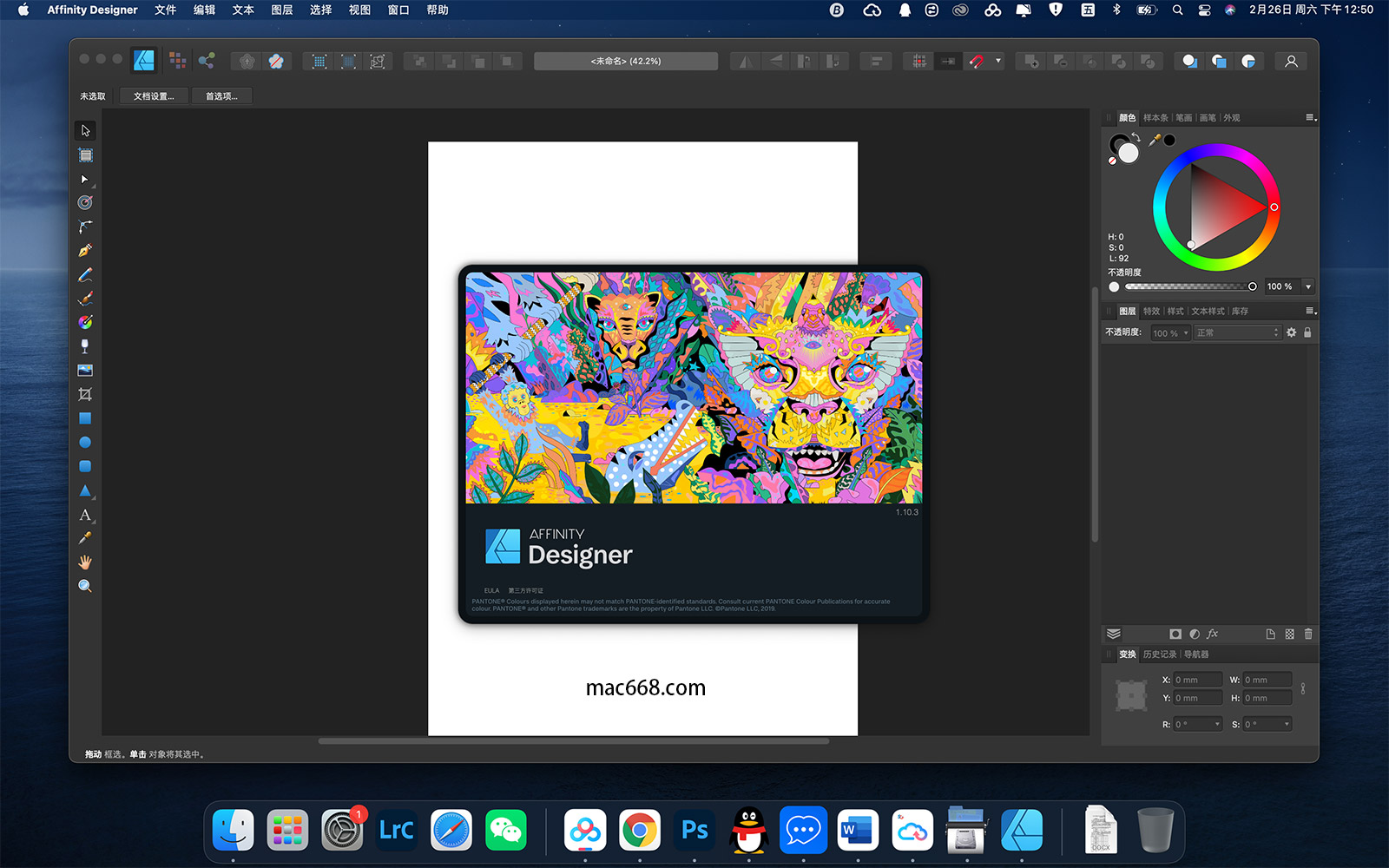Toggle the snapping magnet button
Screen dimensions: 1389x868
point(977,61)
